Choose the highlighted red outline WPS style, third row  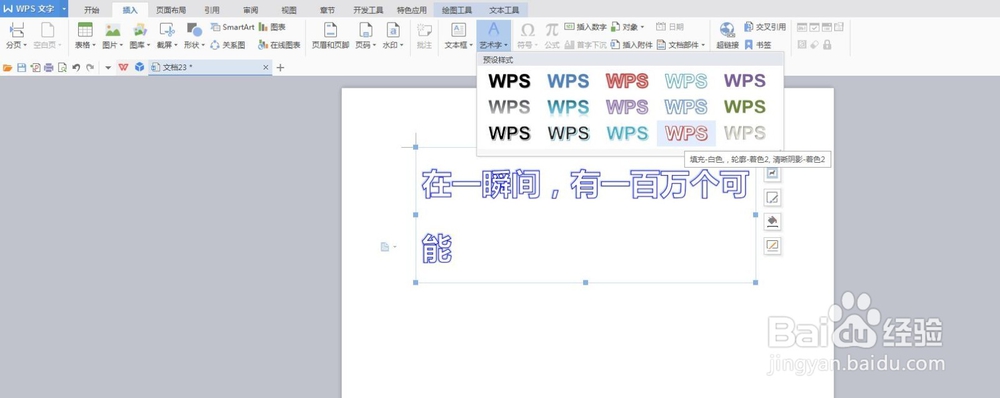click(x=686, y=133)
